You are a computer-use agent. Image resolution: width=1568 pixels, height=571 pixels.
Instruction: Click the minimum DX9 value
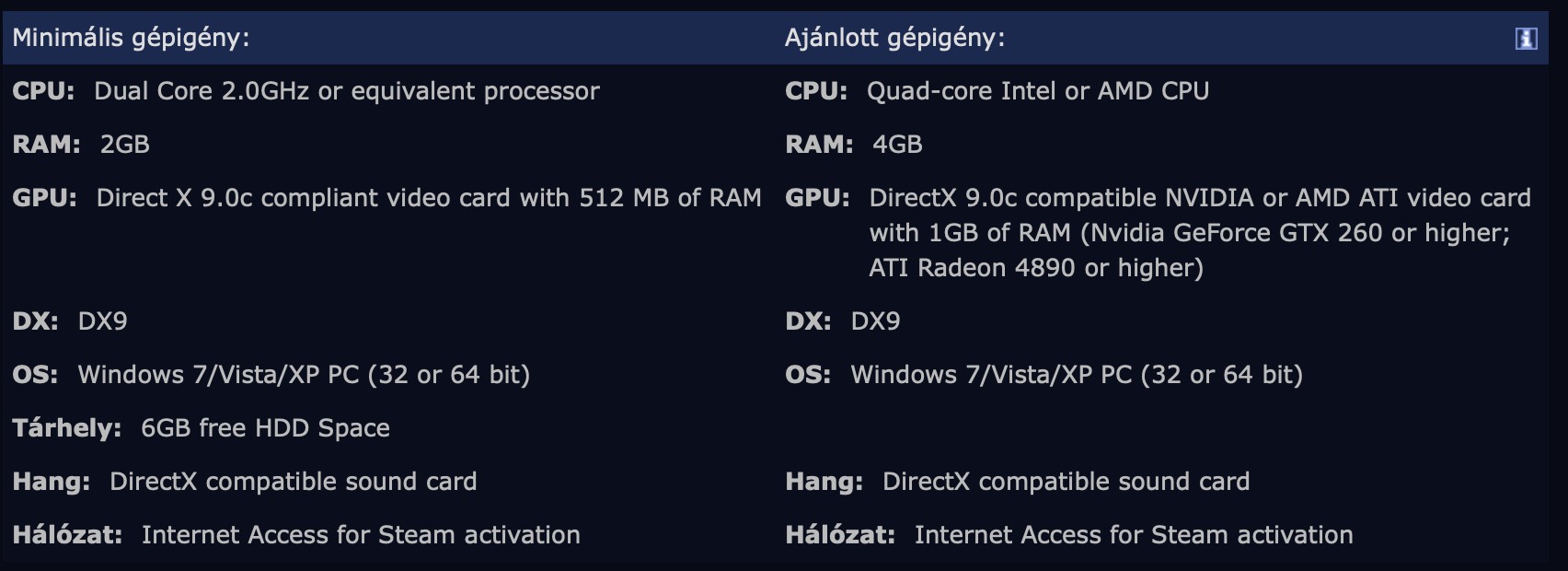[x=102, y=321]
